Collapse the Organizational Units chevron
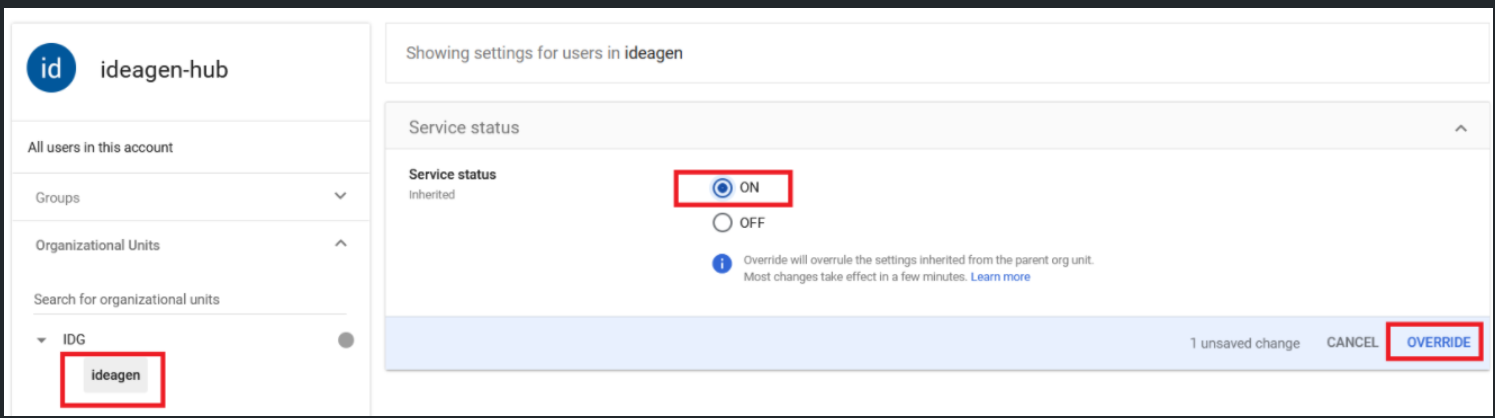 click(x=340, y=244)
